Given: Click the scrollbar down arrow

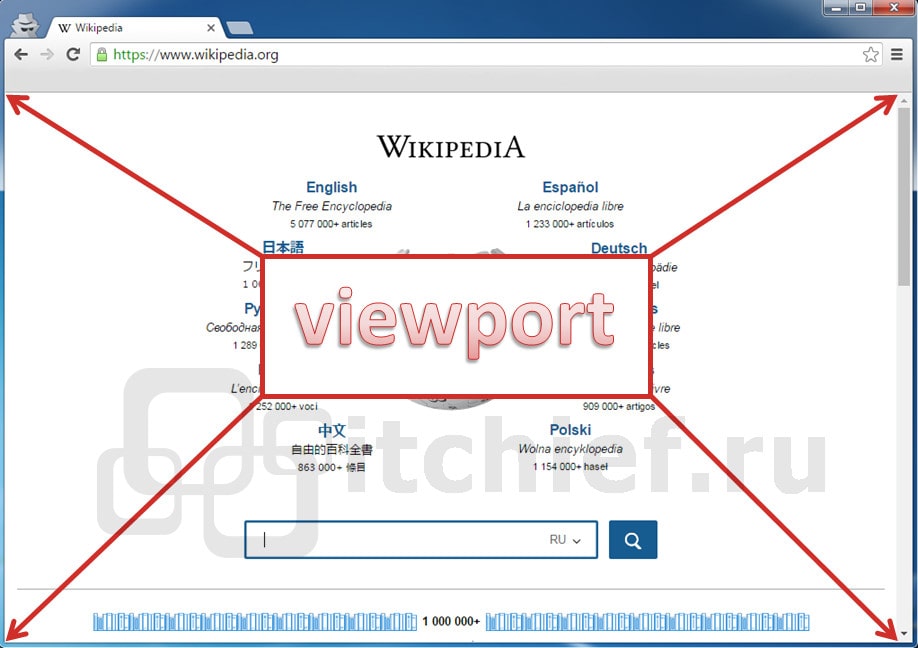Looking at the screenshot, I should pyautogui.click(x=904, y=634).
